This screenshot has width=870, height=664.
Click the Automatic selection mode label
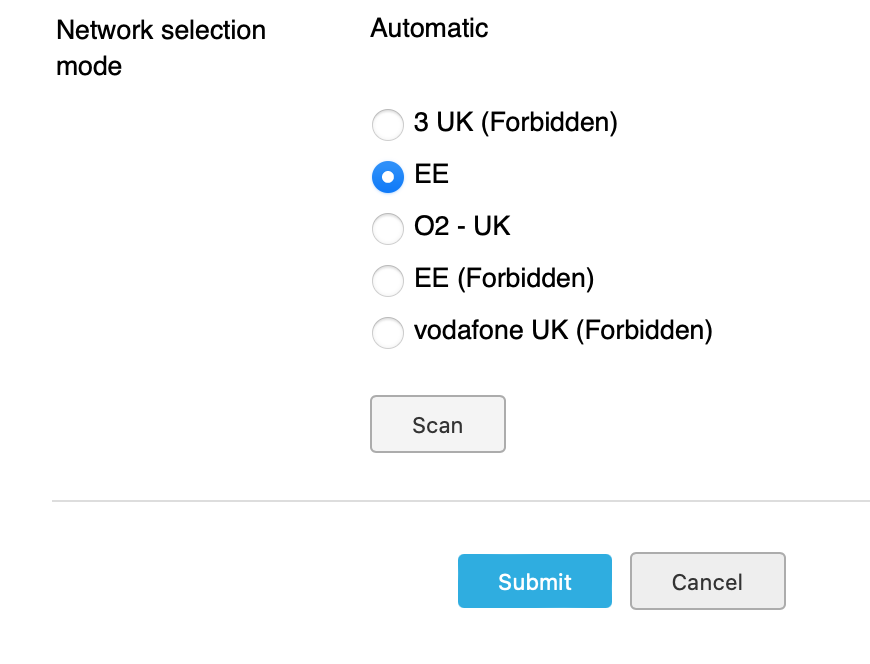[x=428, y=28]
